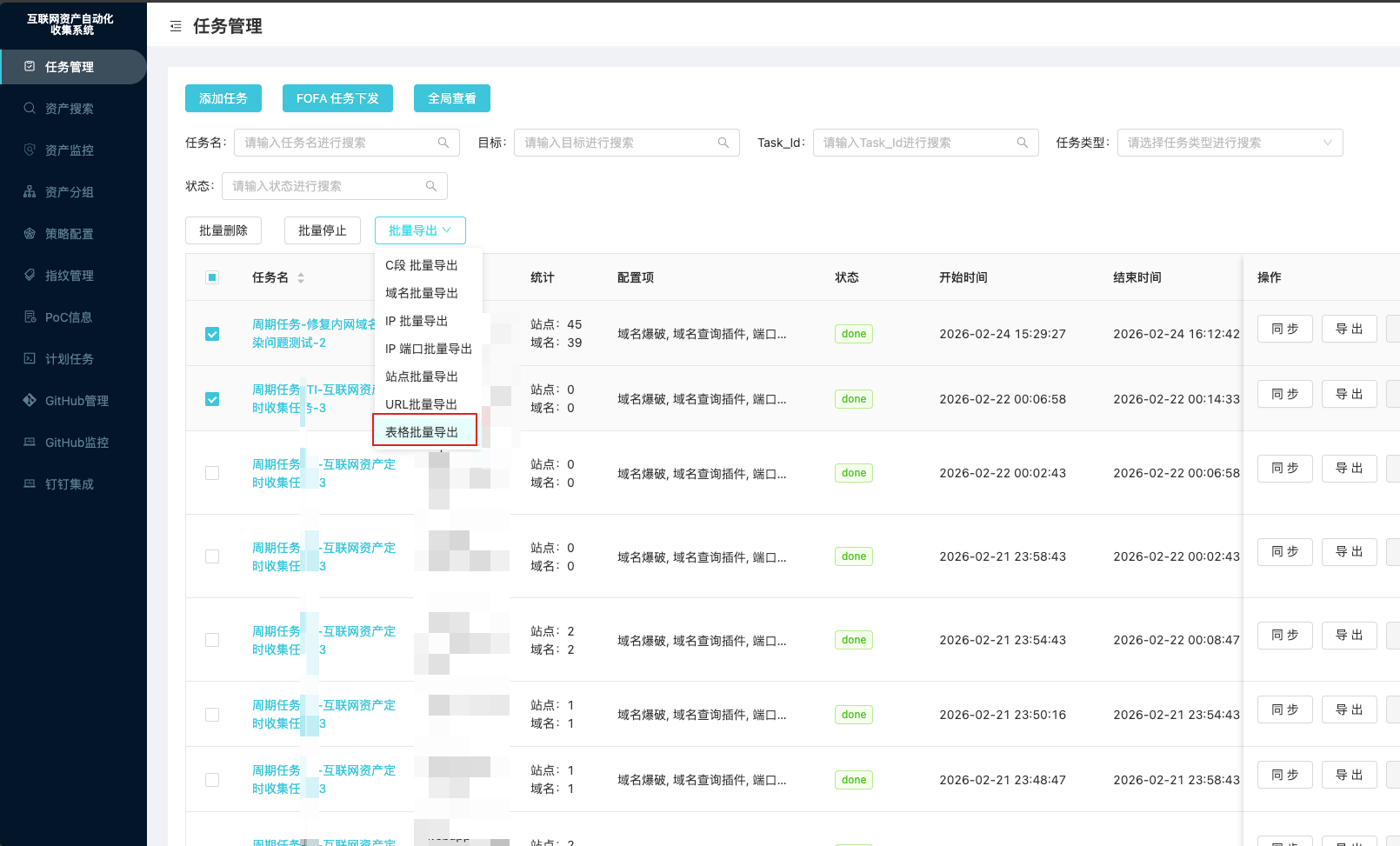Select IP 端口批量导出 menu option
This screenshot has height=846, width=1400.
click(428, 349)
